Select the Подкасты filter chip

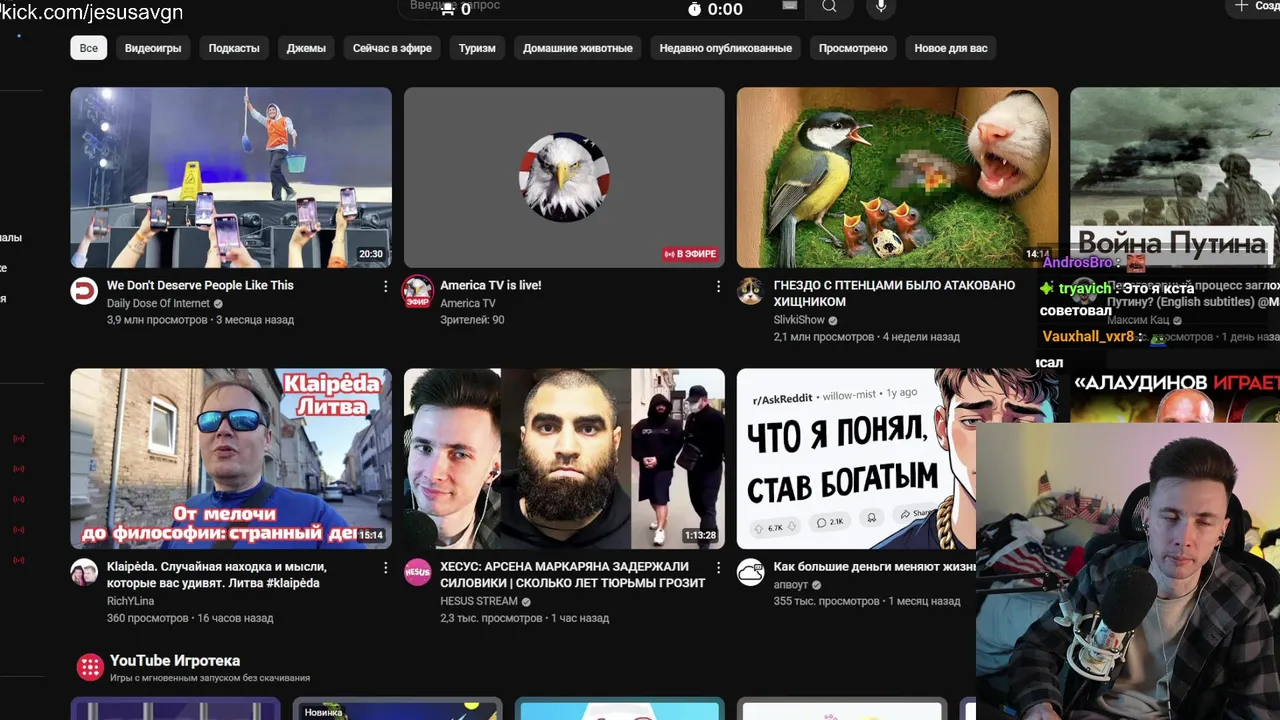pos(234,48)
